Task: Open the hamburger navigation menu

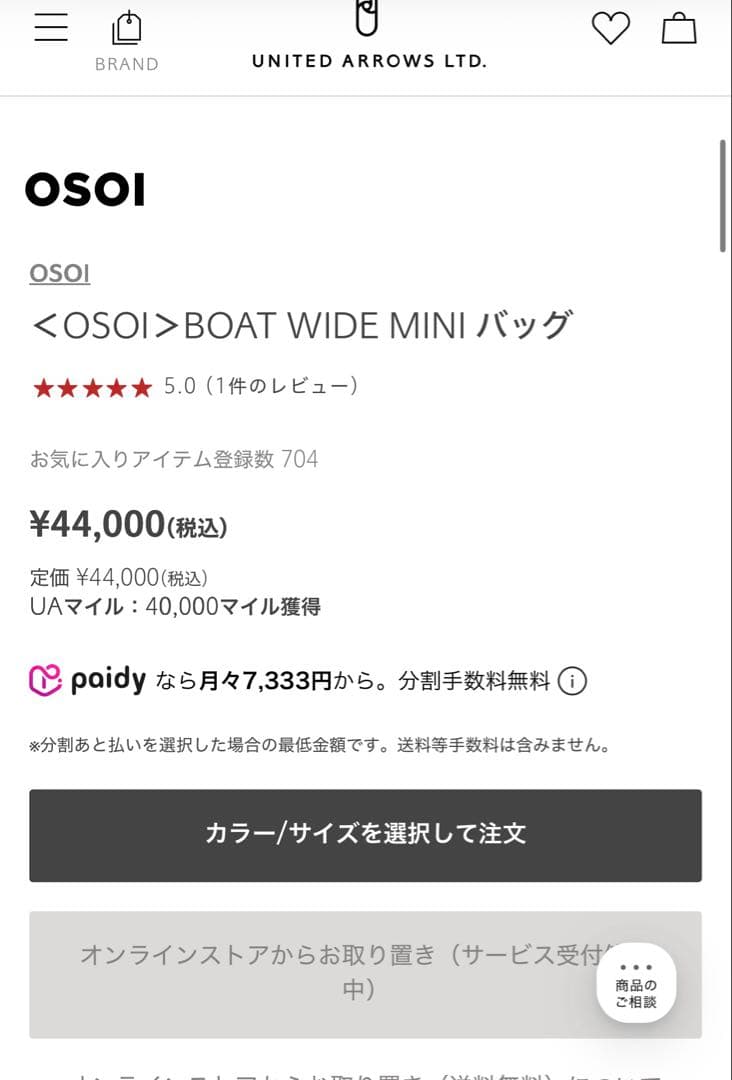Action: (50, 27)
